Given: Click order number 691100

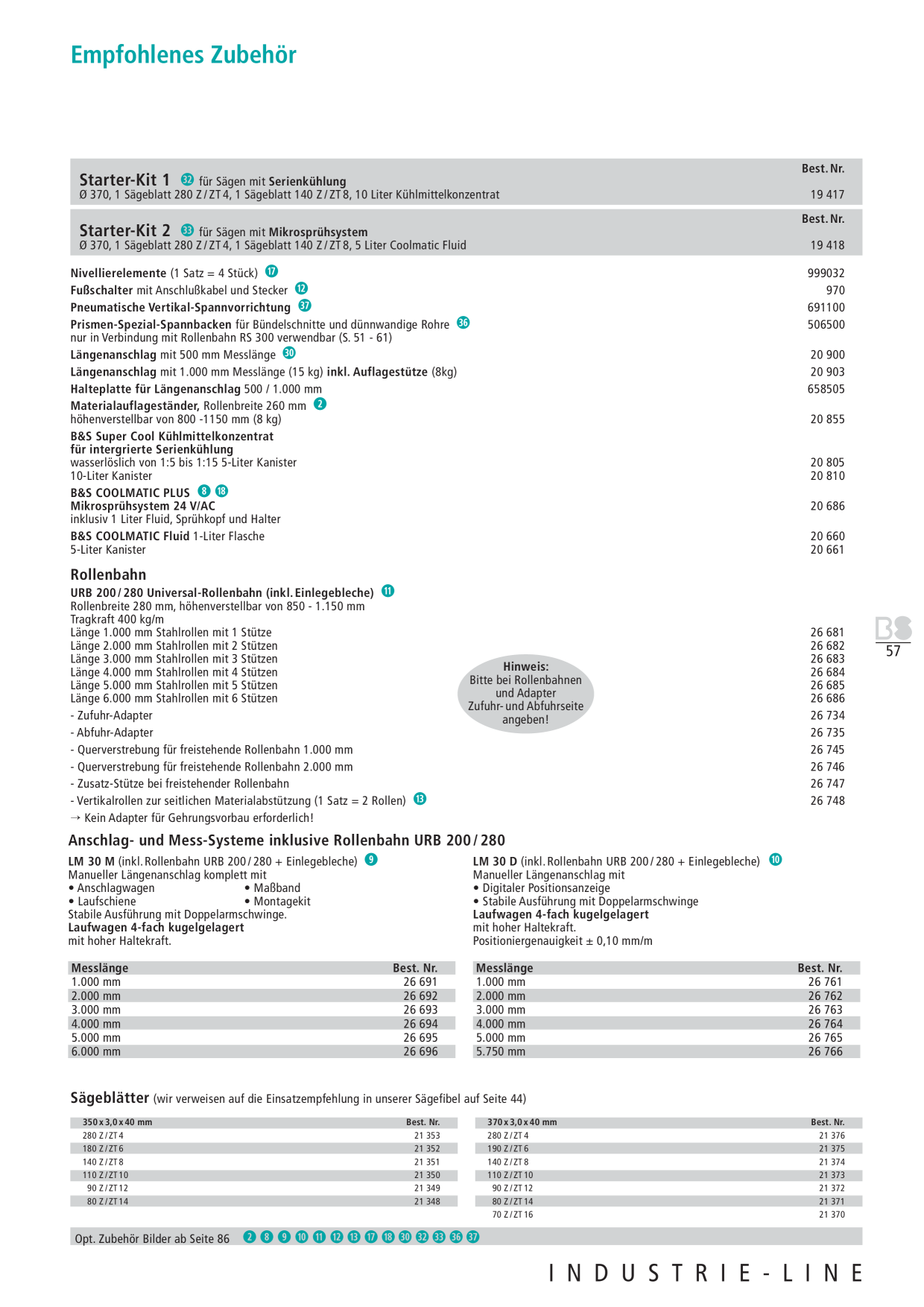Looking at the screenshot, I should 826,308.
